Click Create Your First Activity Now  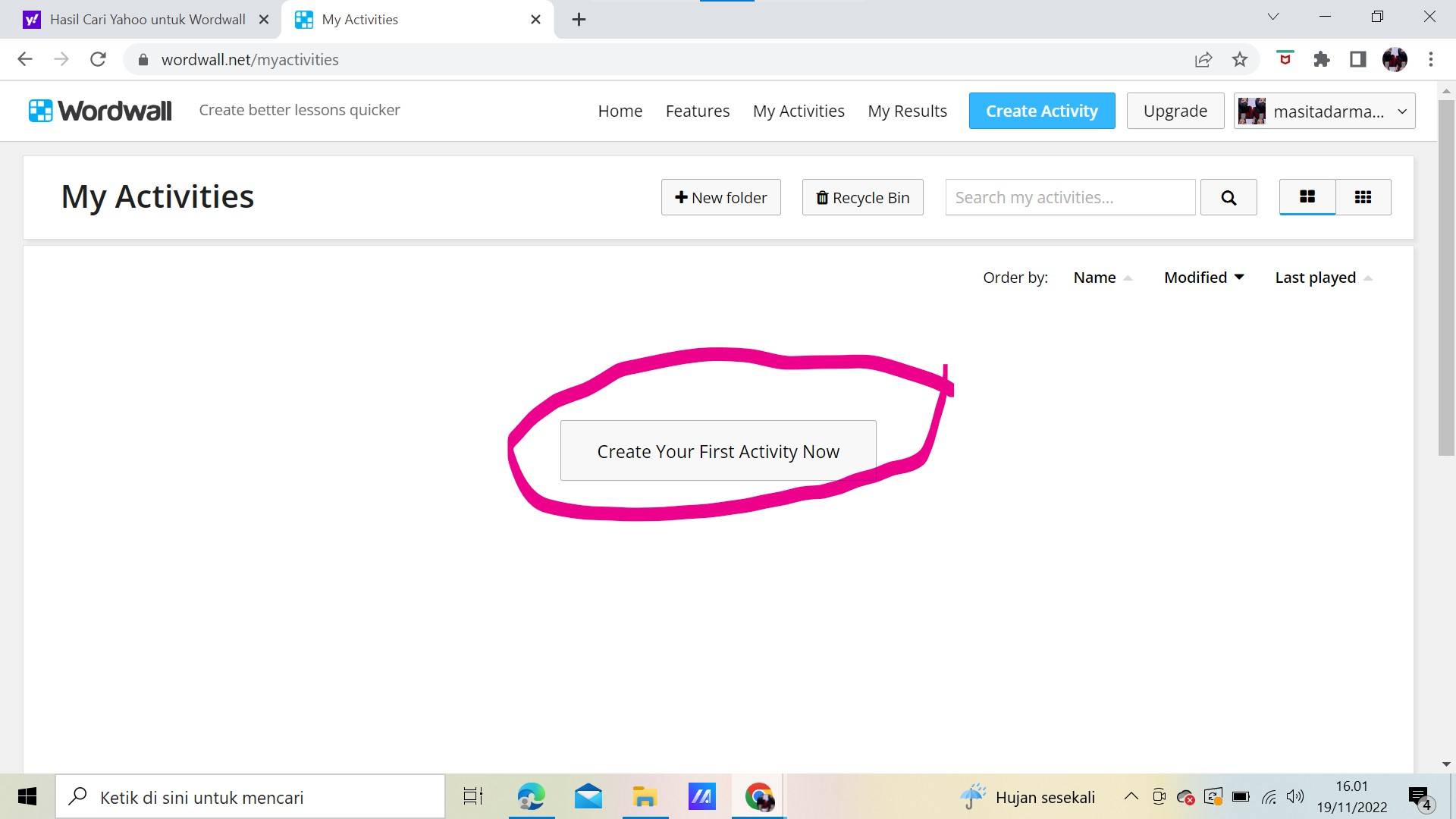(718, 450)
